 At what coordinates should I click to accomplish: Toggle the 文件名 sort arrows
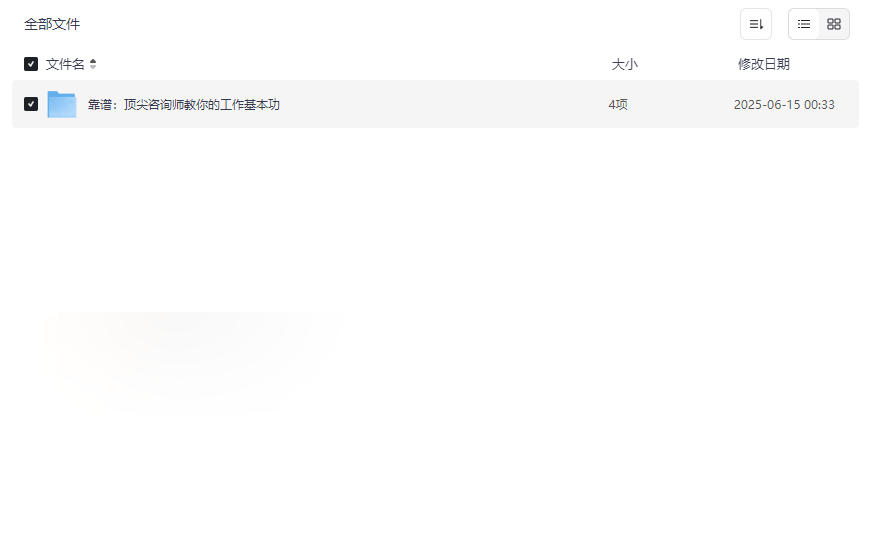(93, 64)
